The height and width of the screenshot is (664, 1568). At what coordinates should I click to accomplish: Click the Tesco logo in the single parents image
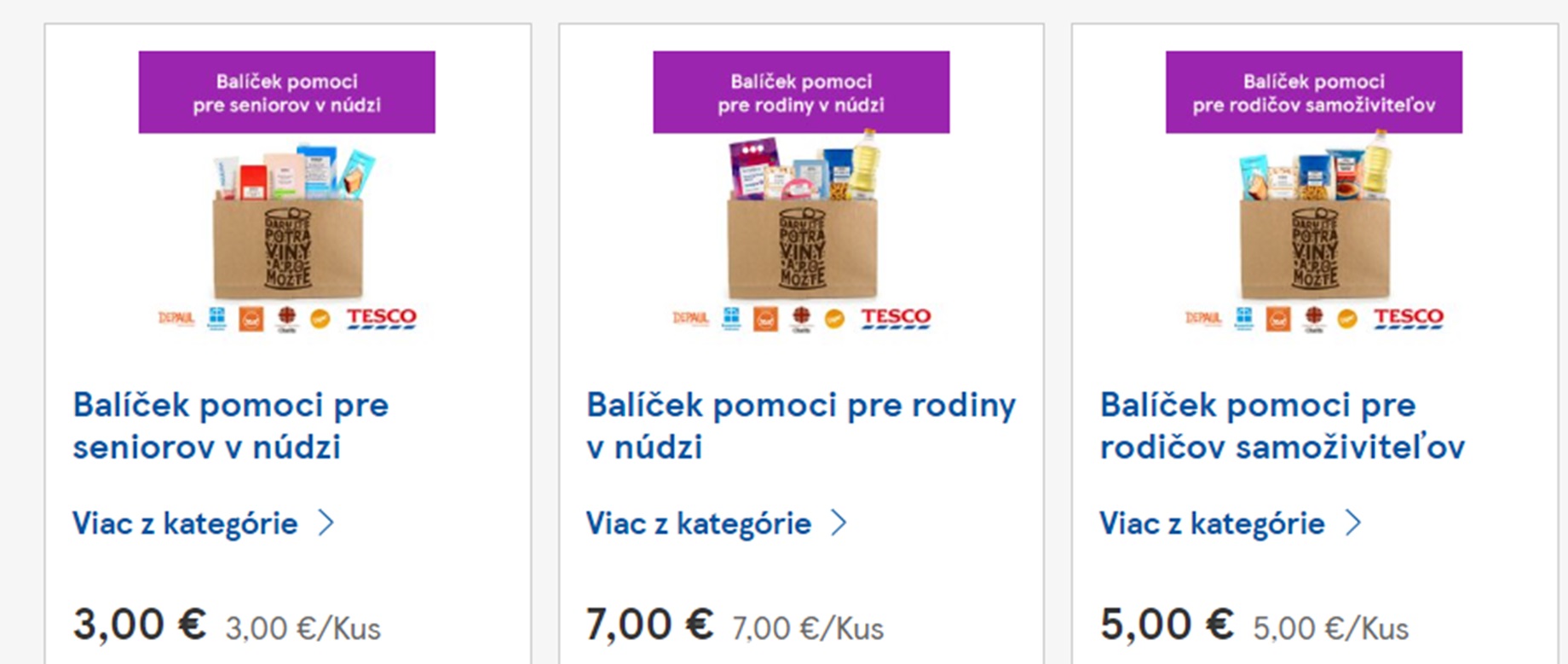[x=1408, y=318]
